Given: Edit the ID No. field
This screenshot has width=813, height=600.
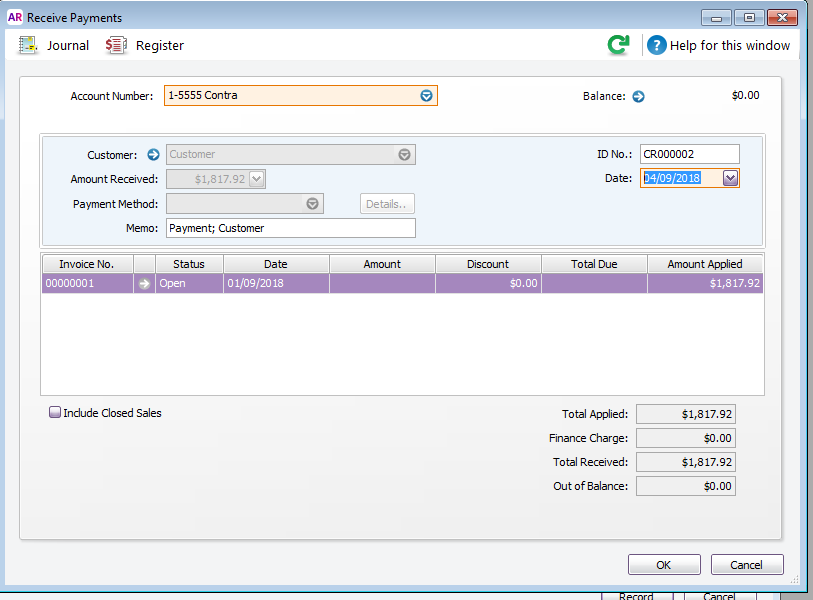Looking at the screenshot, I should coord(689,154).
